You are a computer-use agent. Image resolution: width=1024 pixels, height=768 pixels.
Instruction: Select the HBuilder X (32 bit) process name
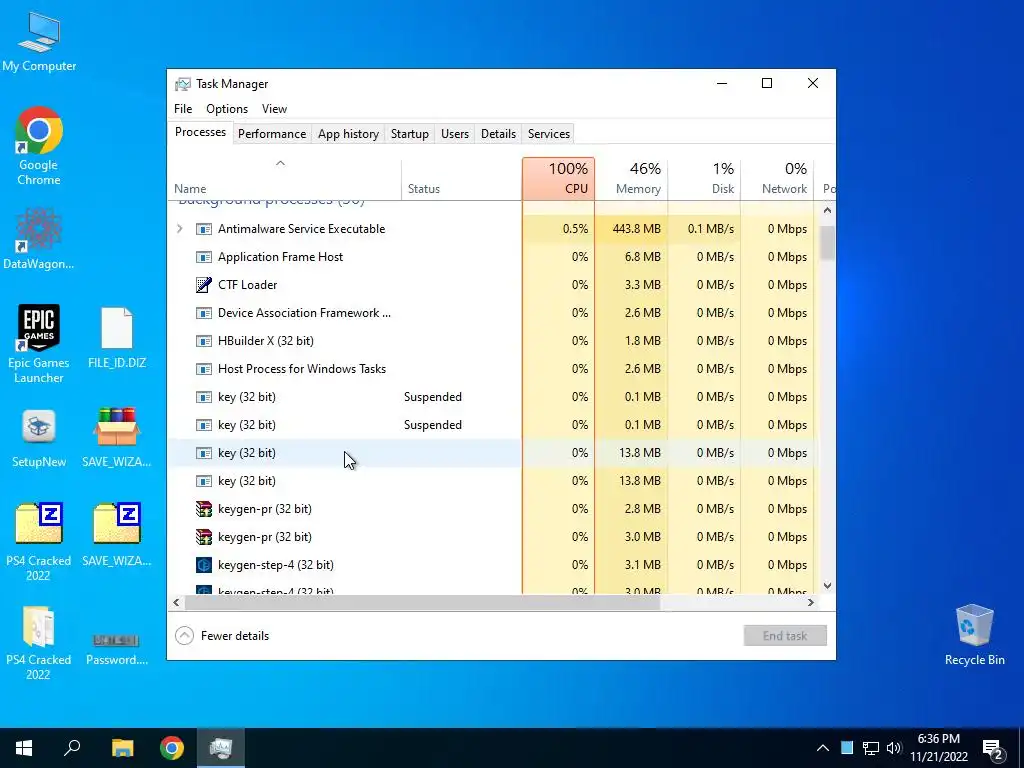coord(266,341)
